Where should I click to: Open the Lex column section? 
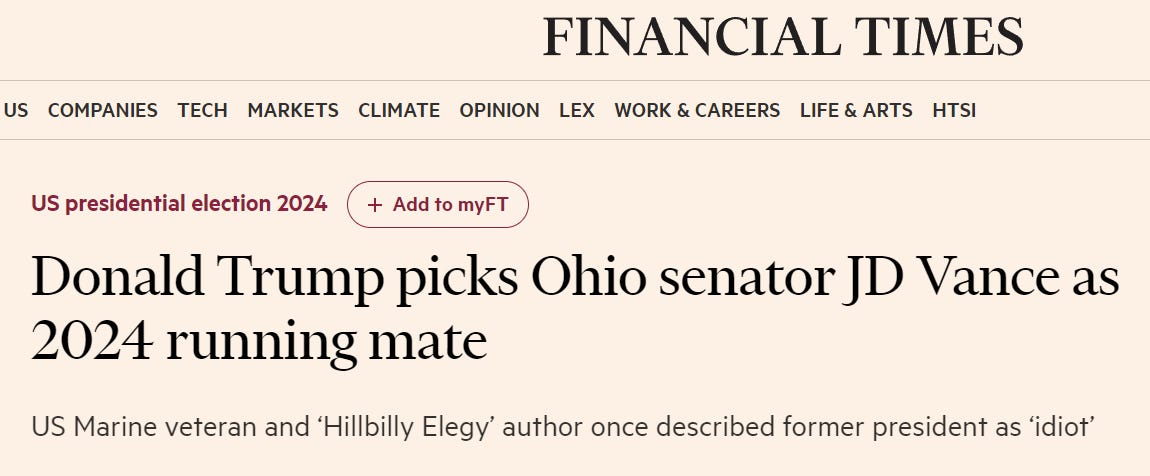577,111
